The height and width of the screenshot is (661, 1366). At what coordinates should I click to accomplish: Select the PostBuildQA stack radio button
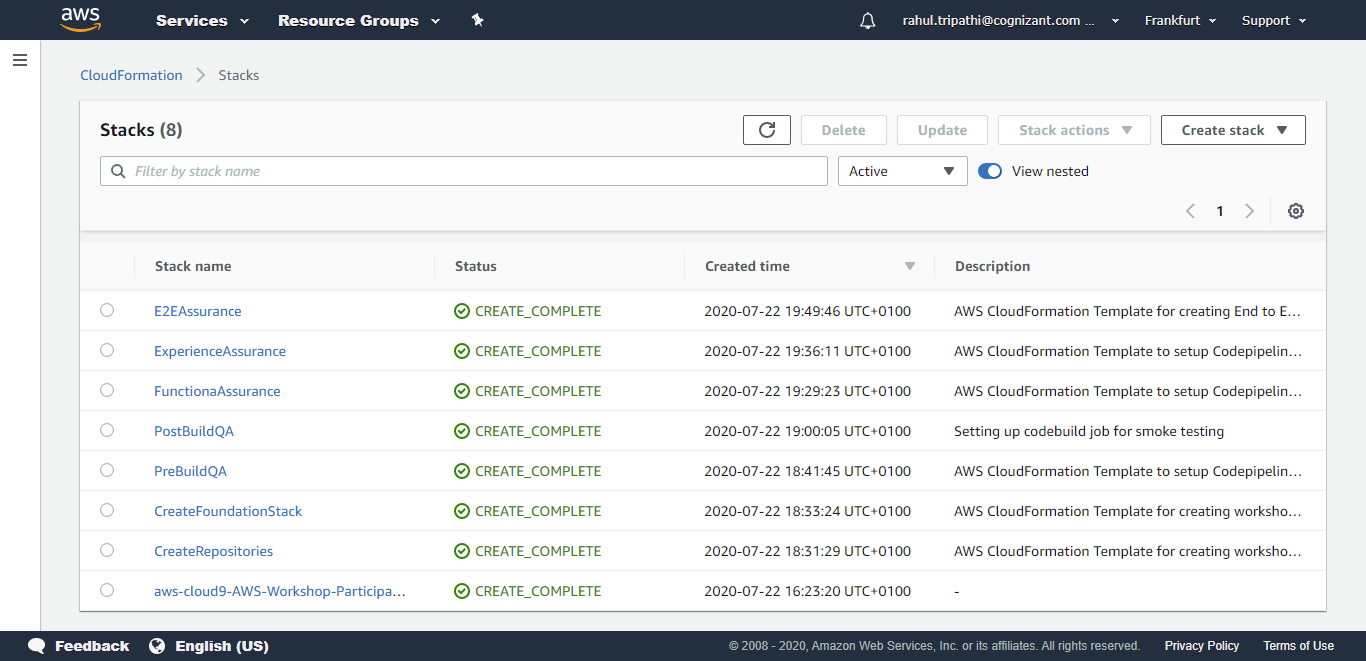point(107,430)
